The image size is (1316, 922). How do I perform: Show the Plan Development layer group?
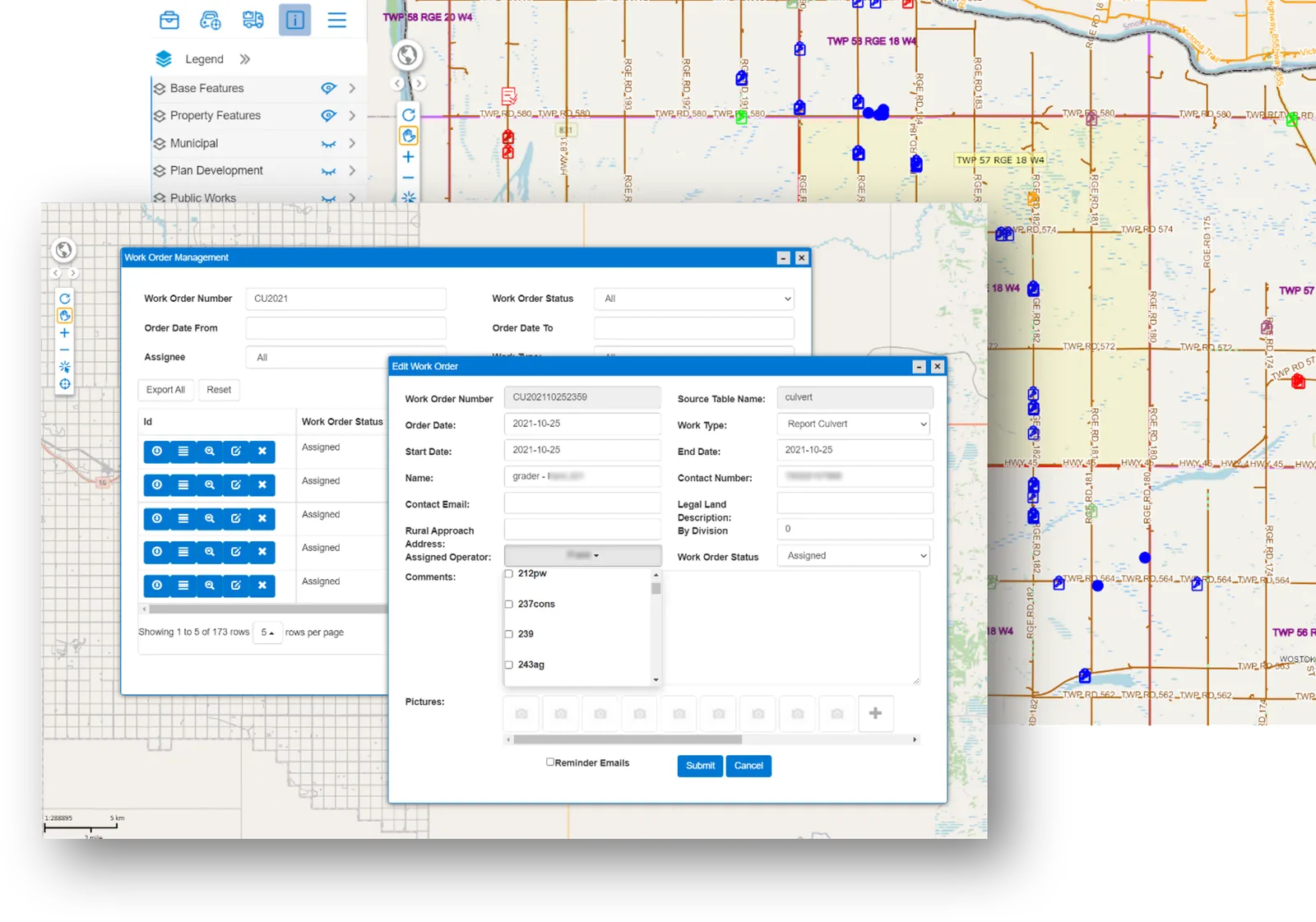pyautogui.click(x=328, y=171)
